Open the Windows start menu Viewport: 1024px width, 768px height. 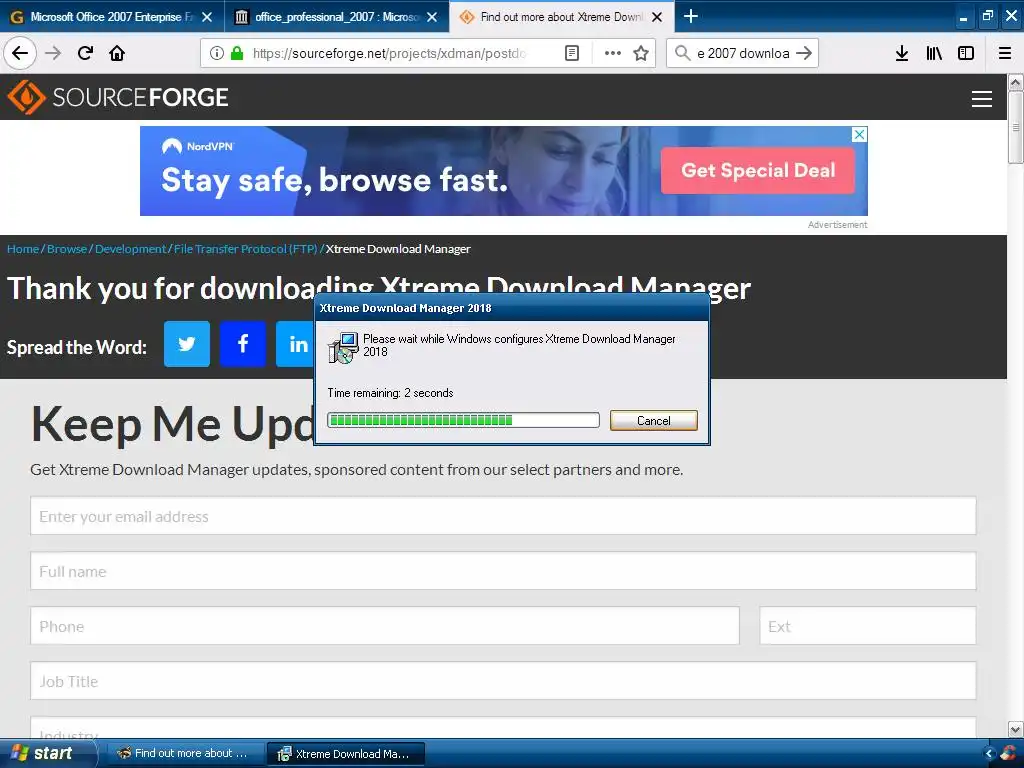coord(48,753)
